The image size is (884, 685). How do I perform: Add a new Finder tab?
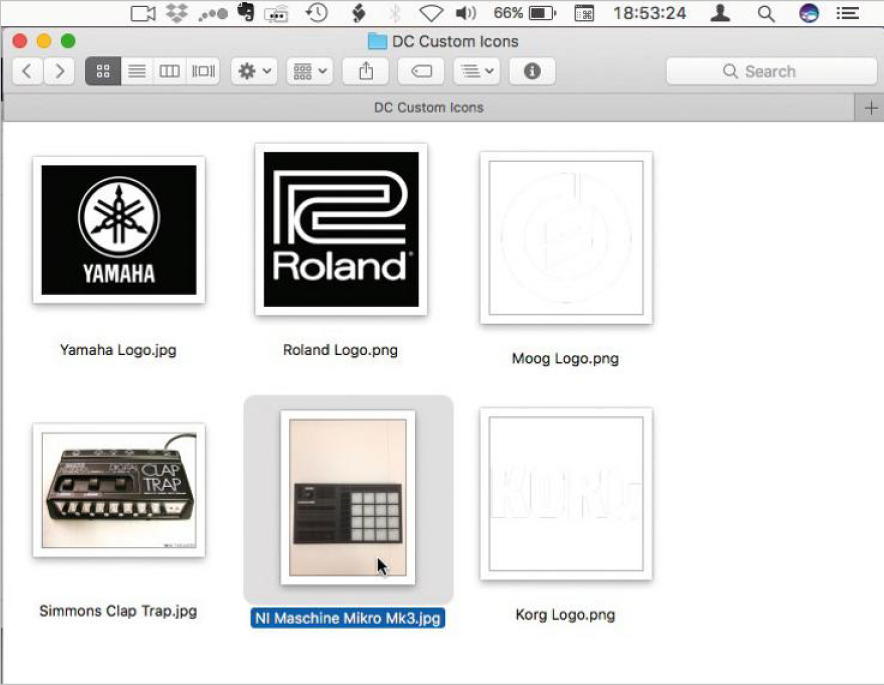[x=870, y=107]
